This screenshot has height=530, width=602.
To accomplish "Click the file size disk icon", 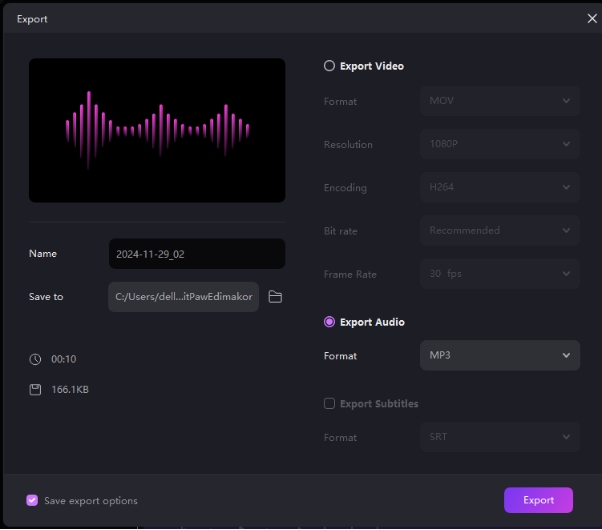I will click(x=35, y=389).
